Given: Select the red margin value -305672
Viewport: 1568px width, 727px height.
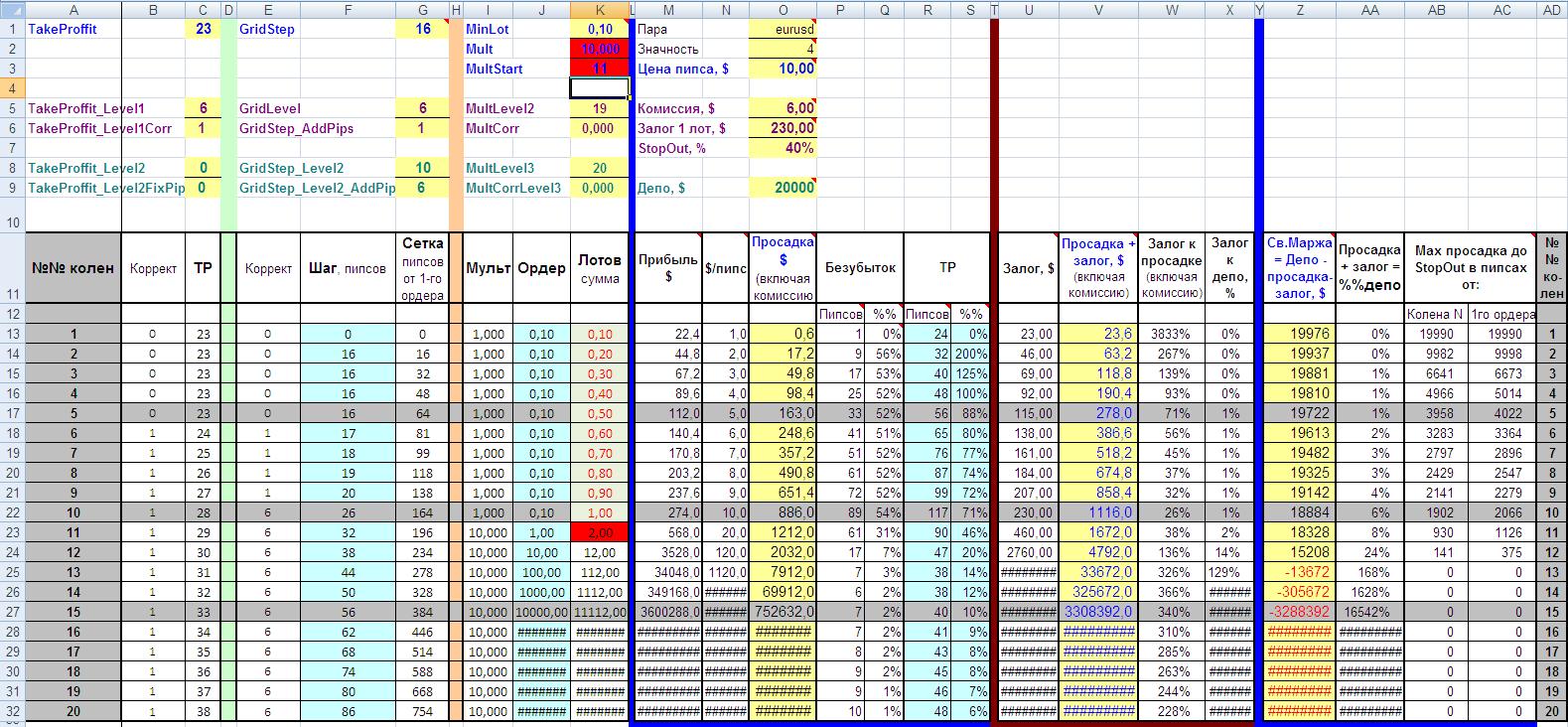Looking at the screenshot, I should pos(1300,592).
